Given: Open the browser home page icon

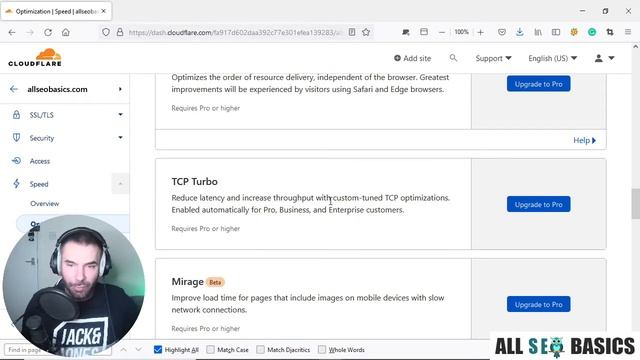Looking at the screenshot, I should point(66,32).
